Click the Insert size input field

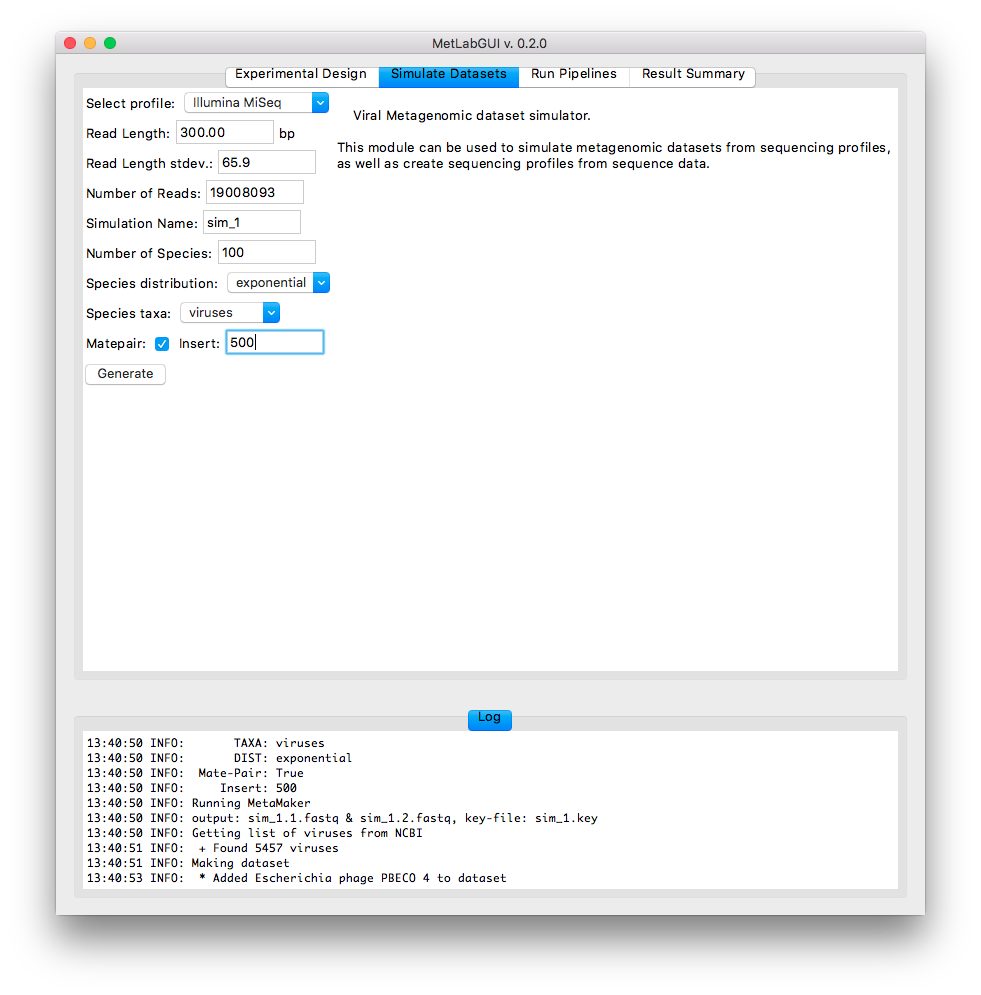pos(275,342)
